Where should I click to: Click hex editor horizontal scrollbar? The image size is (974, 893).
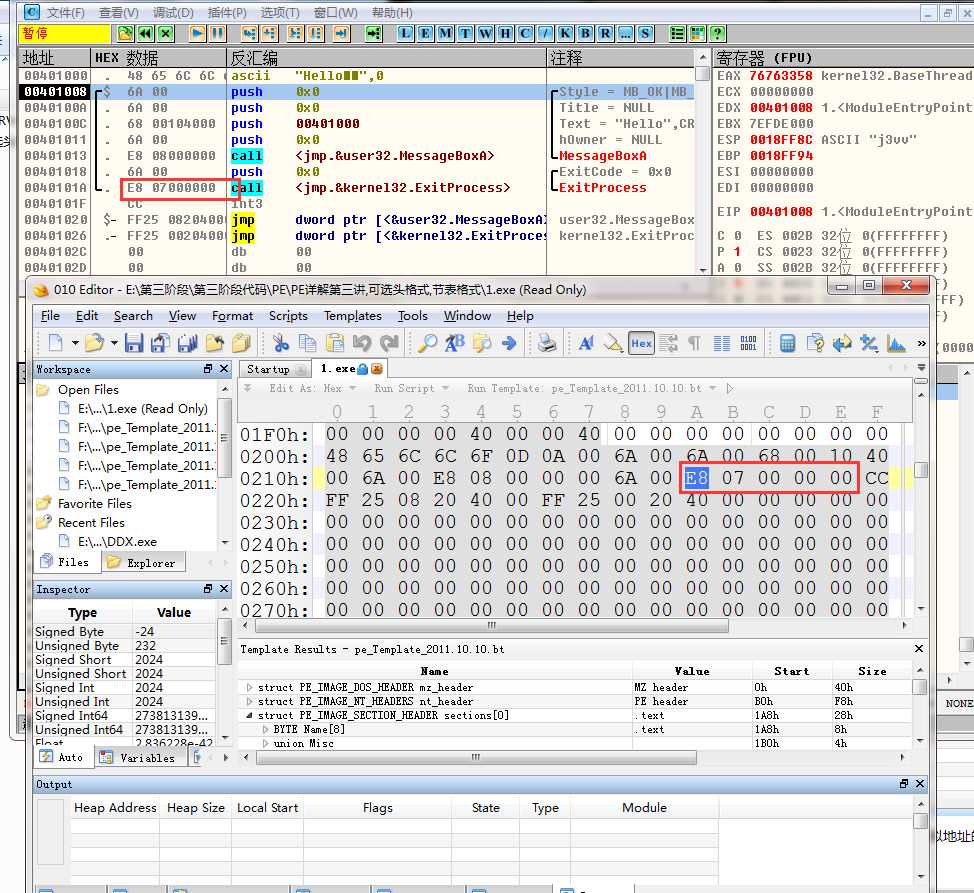pos(491,625)
